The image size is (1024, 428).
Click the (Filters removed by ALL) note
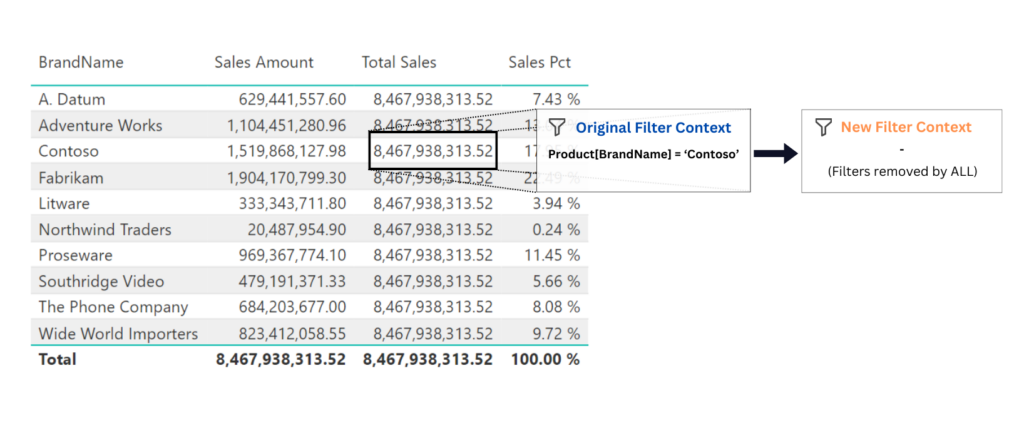901,172
